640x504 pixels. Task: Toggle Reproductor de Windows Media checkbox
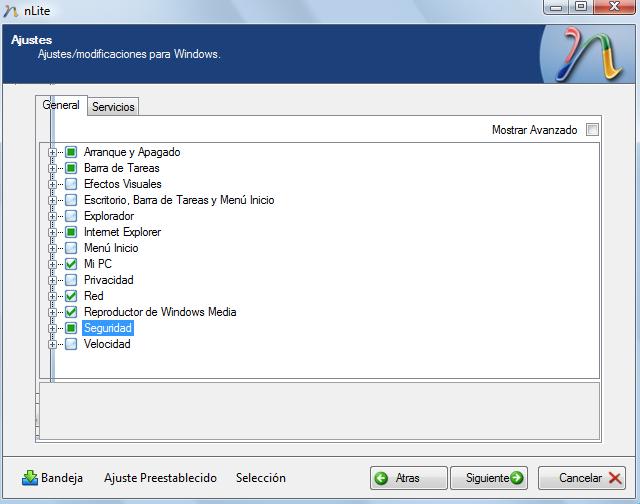point(71,312)
